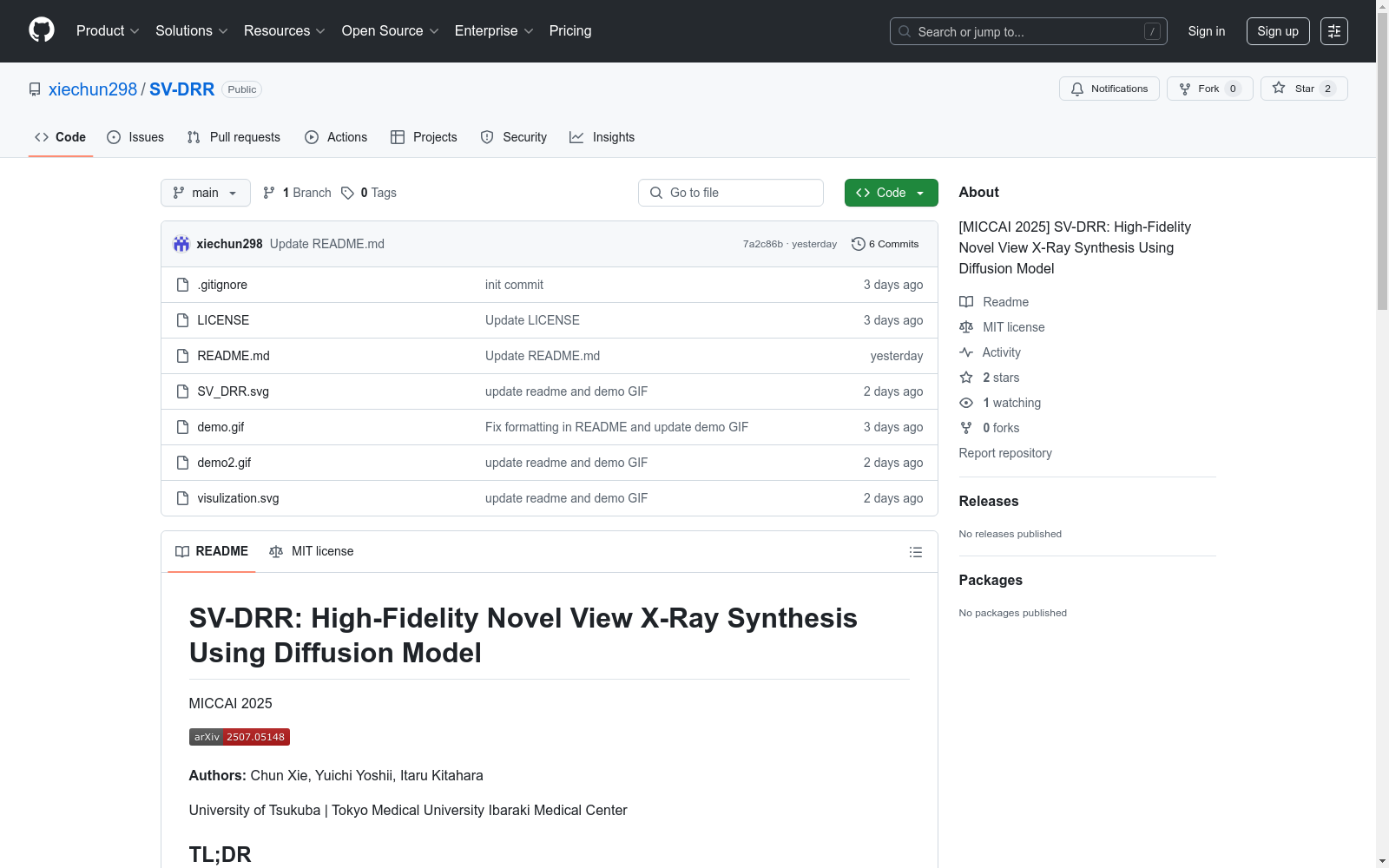Open the Product menu
1389x868 pixels.
108,31
